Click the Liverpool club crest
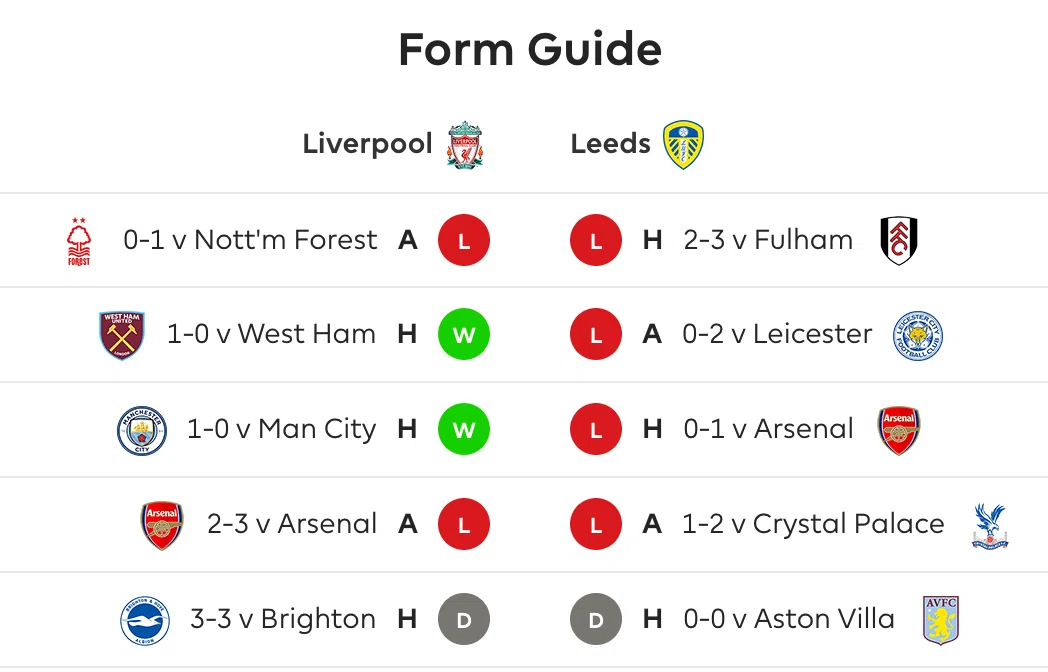The height and width of the screenshot is (672, 1048). tap(465, 145)
